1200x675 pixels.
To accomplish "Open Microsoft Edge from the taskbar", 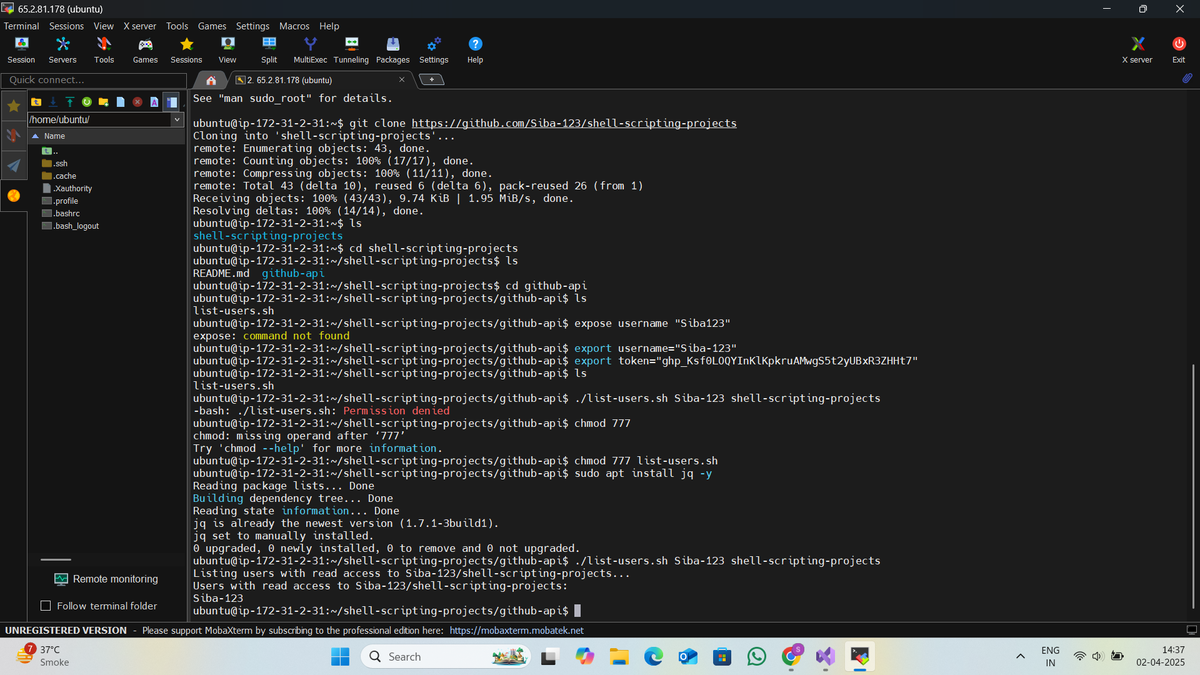I will (653, 657).
